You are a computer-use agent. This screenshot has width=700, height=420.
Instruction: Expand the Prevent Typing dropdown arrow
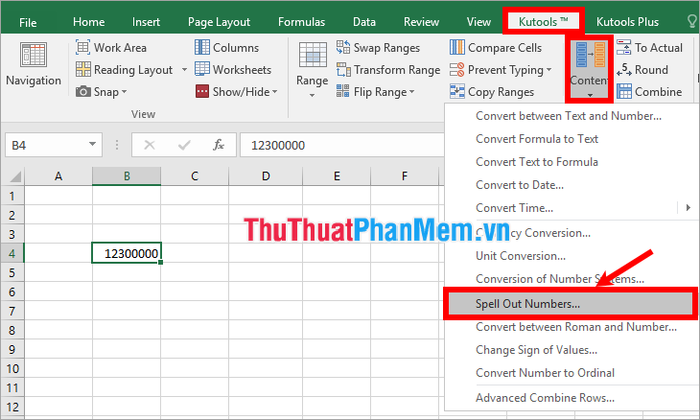pos(549,70)
